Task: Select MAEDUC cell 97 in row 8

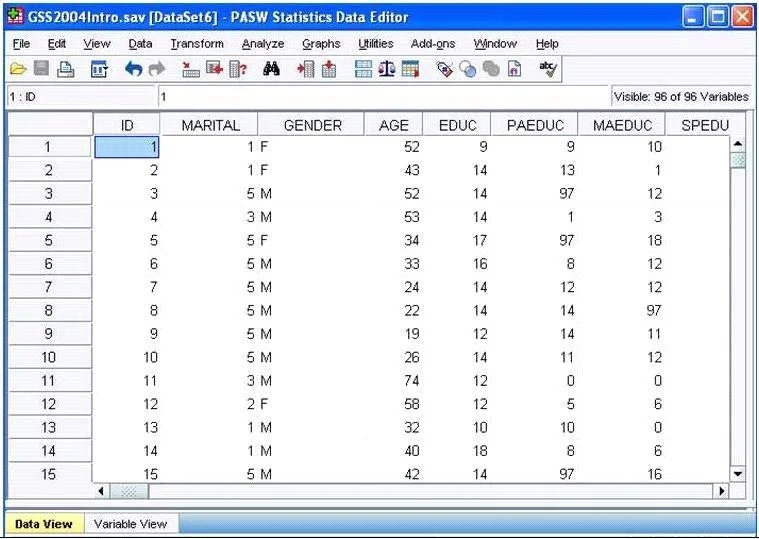Action: 622,310
